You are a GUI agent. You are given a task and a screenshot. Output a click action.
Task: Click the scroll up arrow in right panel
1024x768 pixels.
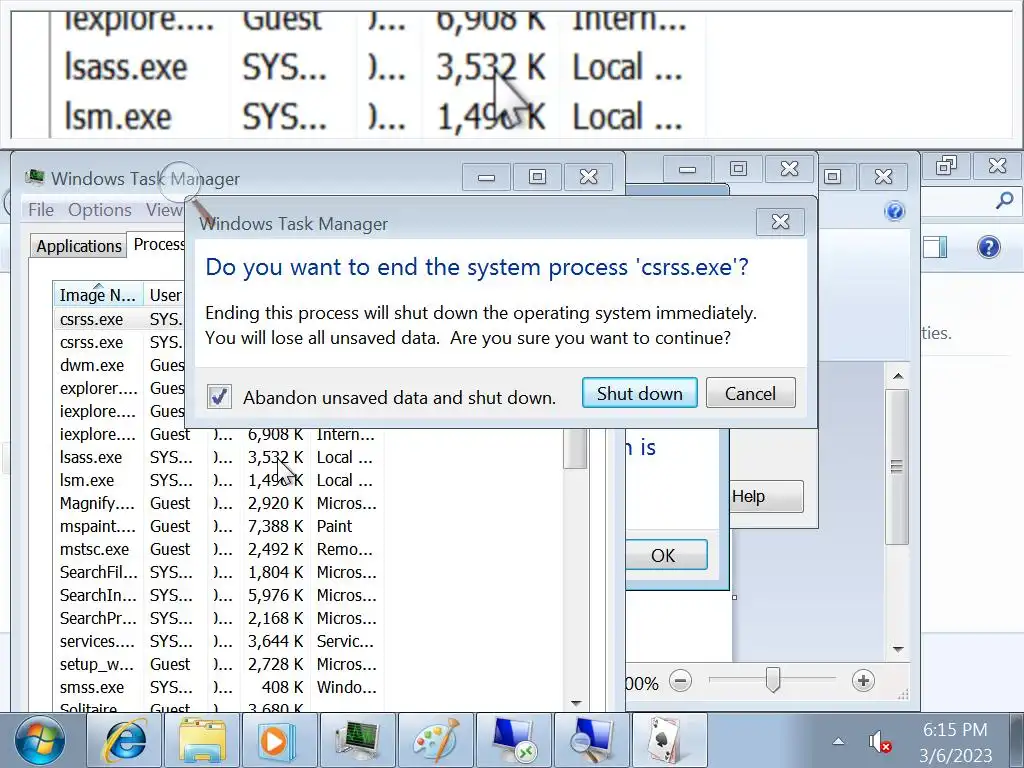pos(898,376)
